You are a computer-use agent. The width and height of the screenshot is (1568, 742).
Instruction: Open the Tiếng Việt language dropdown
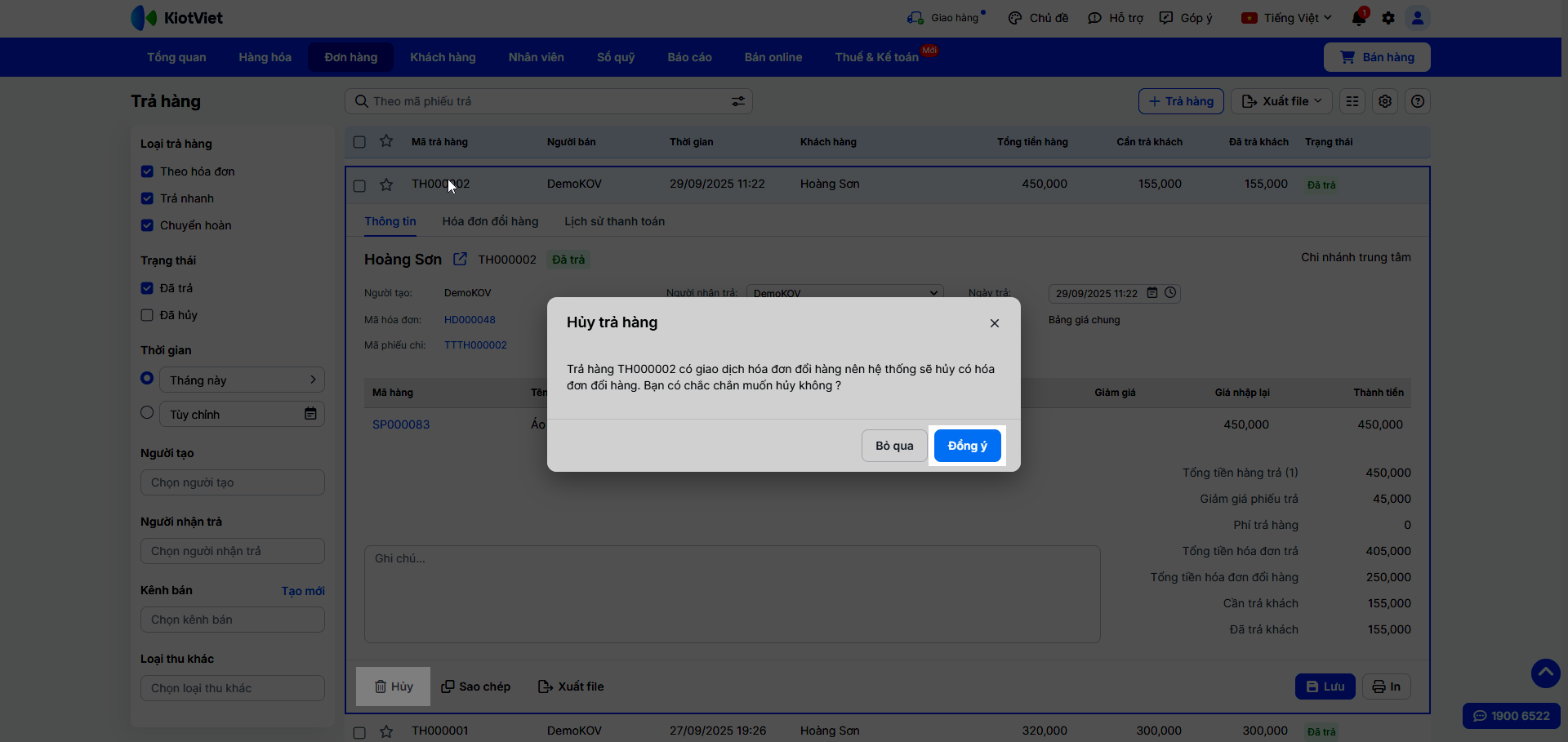[1287, 18]
